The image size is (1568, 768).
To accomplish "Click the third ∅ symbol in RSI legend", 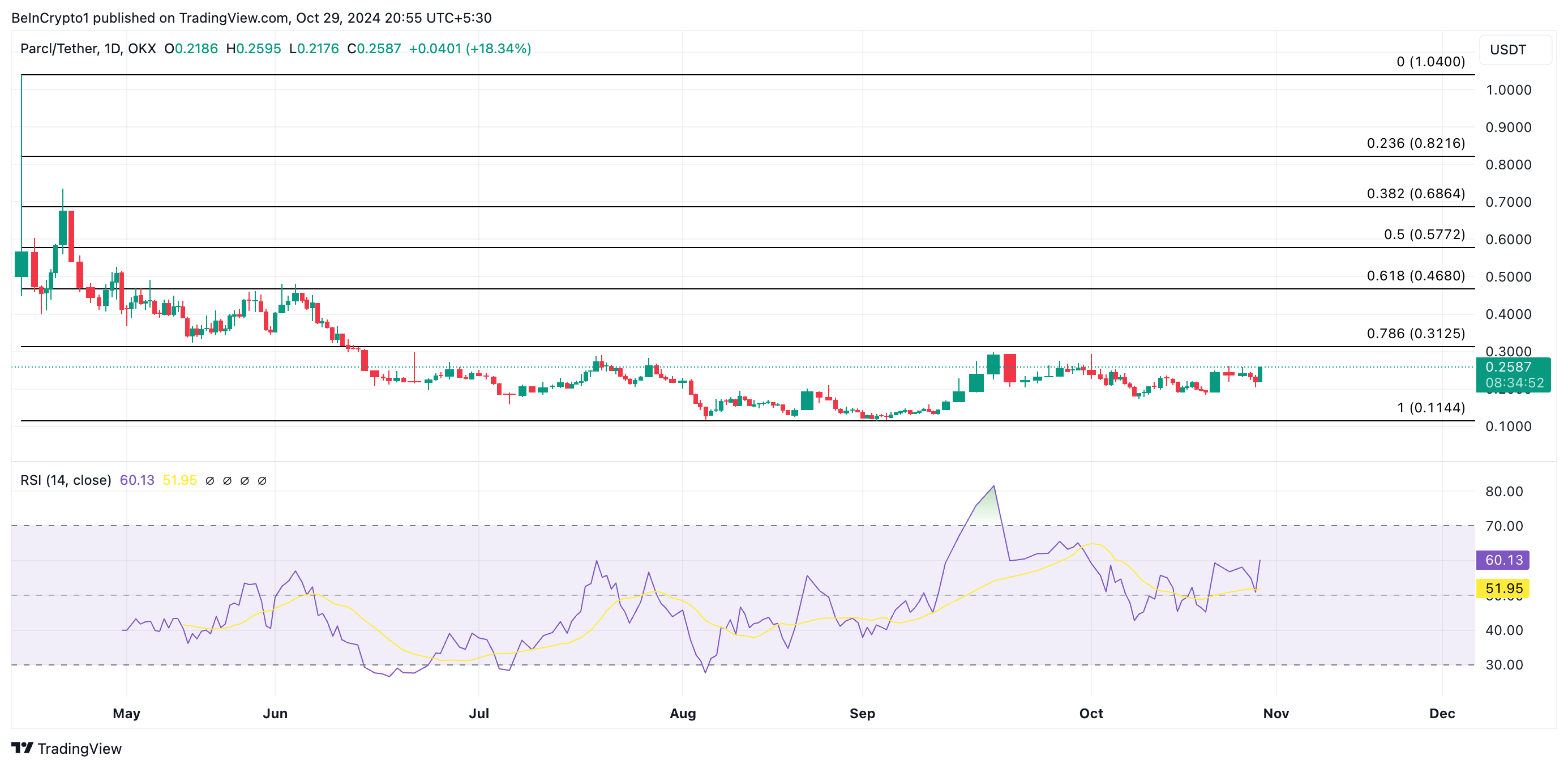I will 244,480.
